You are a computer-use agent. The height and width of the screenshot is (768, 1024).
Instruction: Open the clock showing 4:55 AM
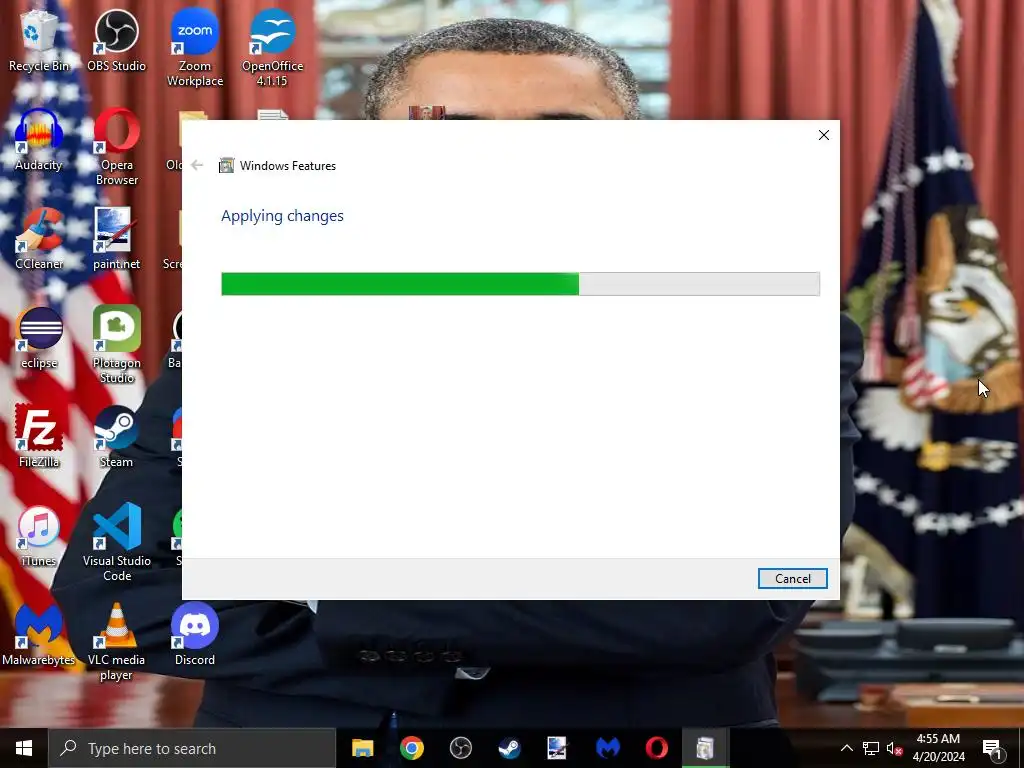[x=938, y=748]
